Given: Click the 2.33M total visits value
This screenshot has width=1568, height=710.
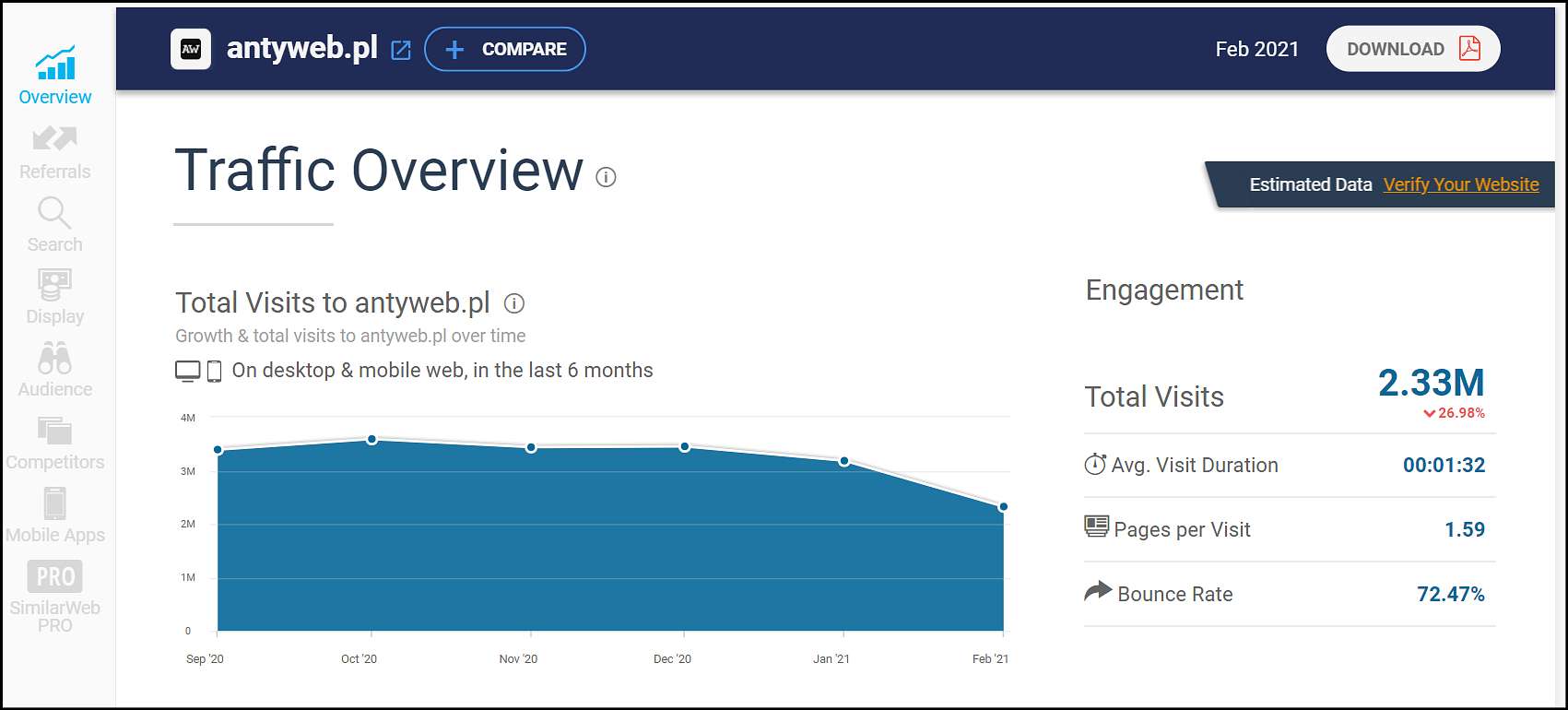Looking at the screenshot, I should click(x=1432, y=383).
